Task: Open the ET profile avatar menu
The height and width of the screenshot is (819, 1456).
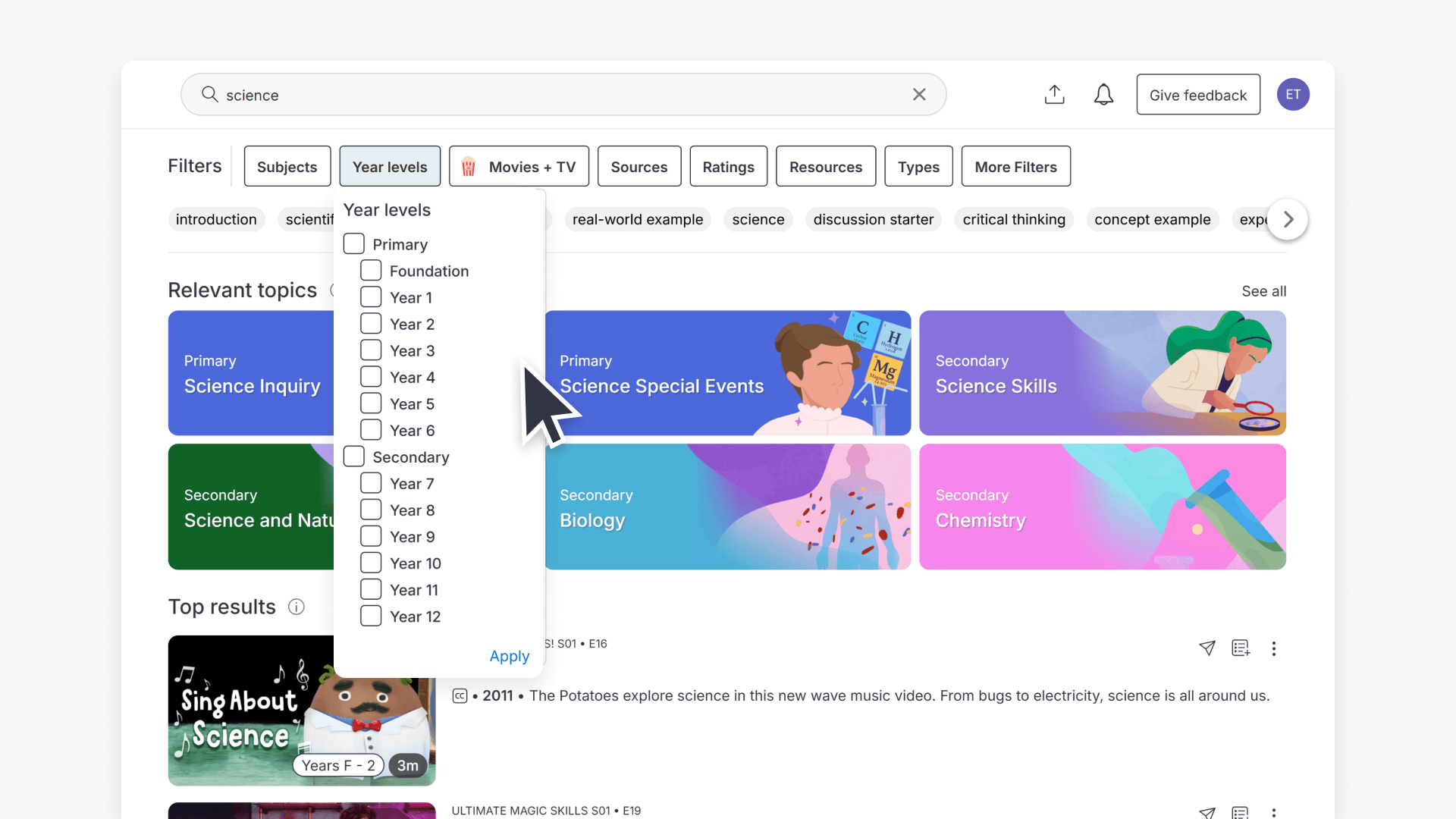Action: 1293,94
